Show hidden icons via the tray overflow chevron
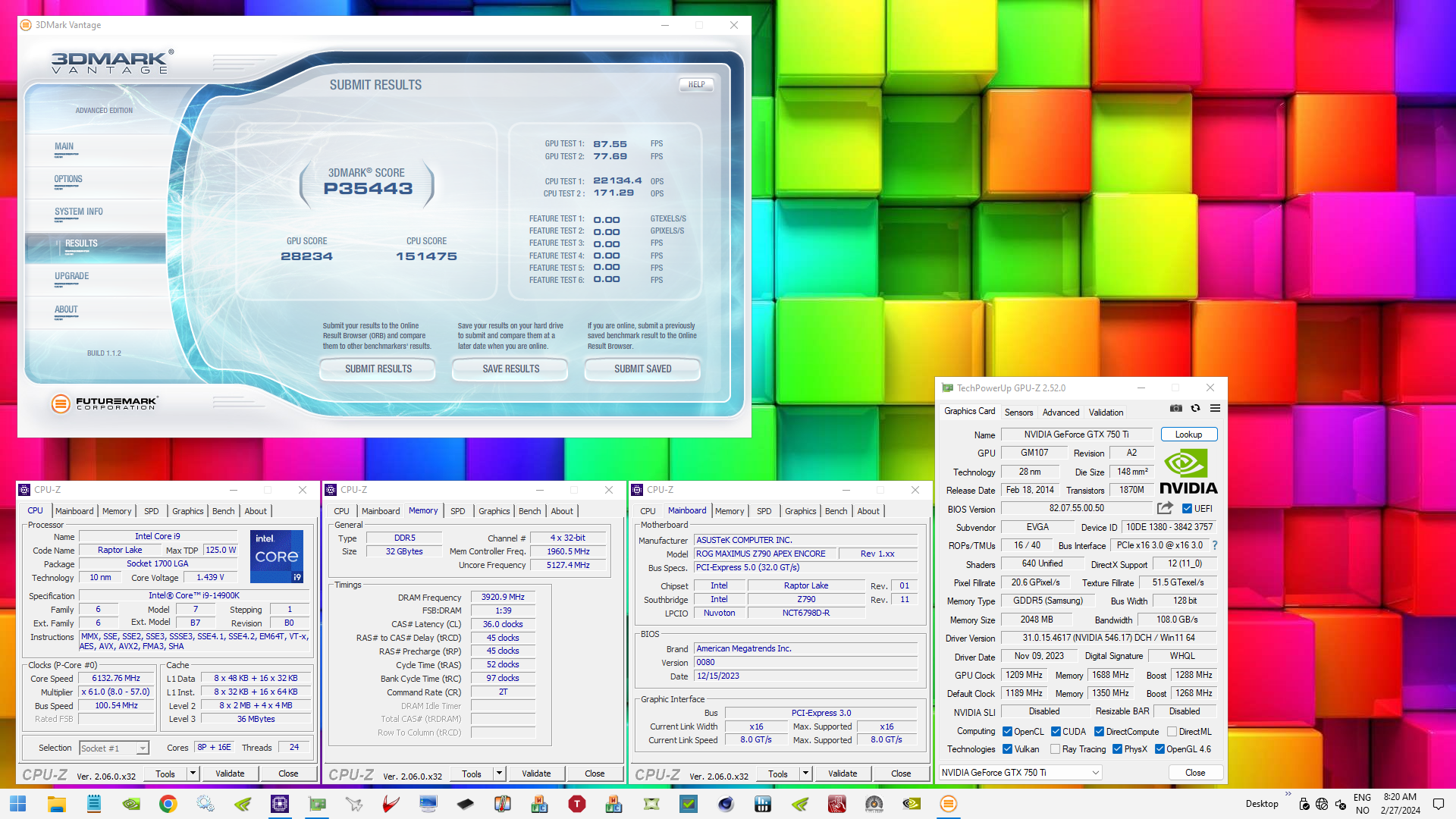1456x819 pixels. coord(1288,794)
